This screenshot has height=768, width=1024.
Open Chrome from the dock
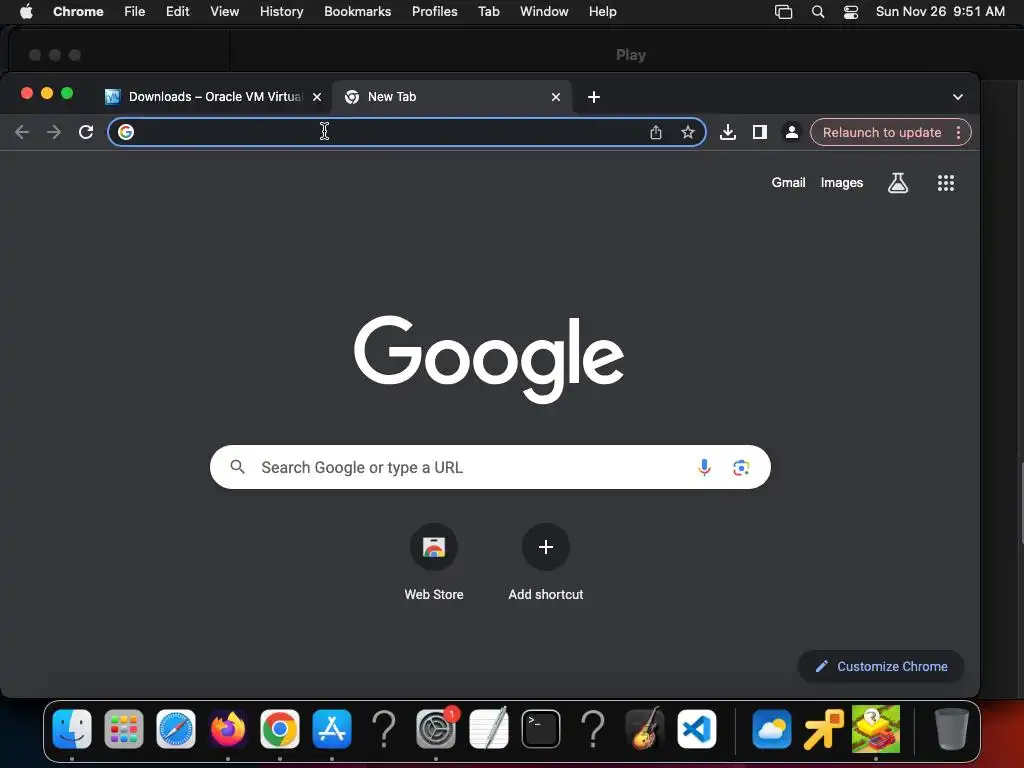point(280,729)
